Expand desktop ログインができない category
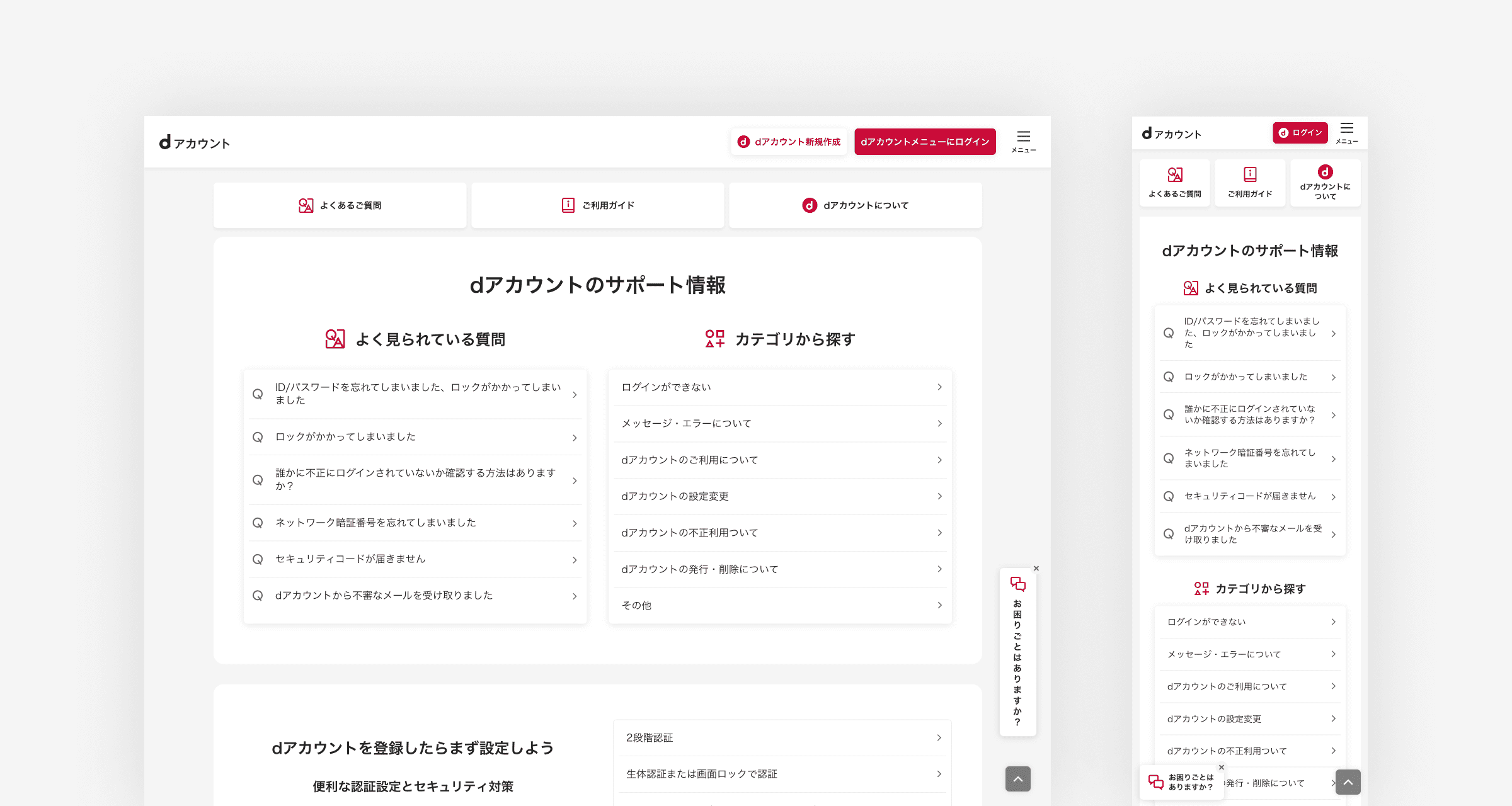 tap(780, 387)
